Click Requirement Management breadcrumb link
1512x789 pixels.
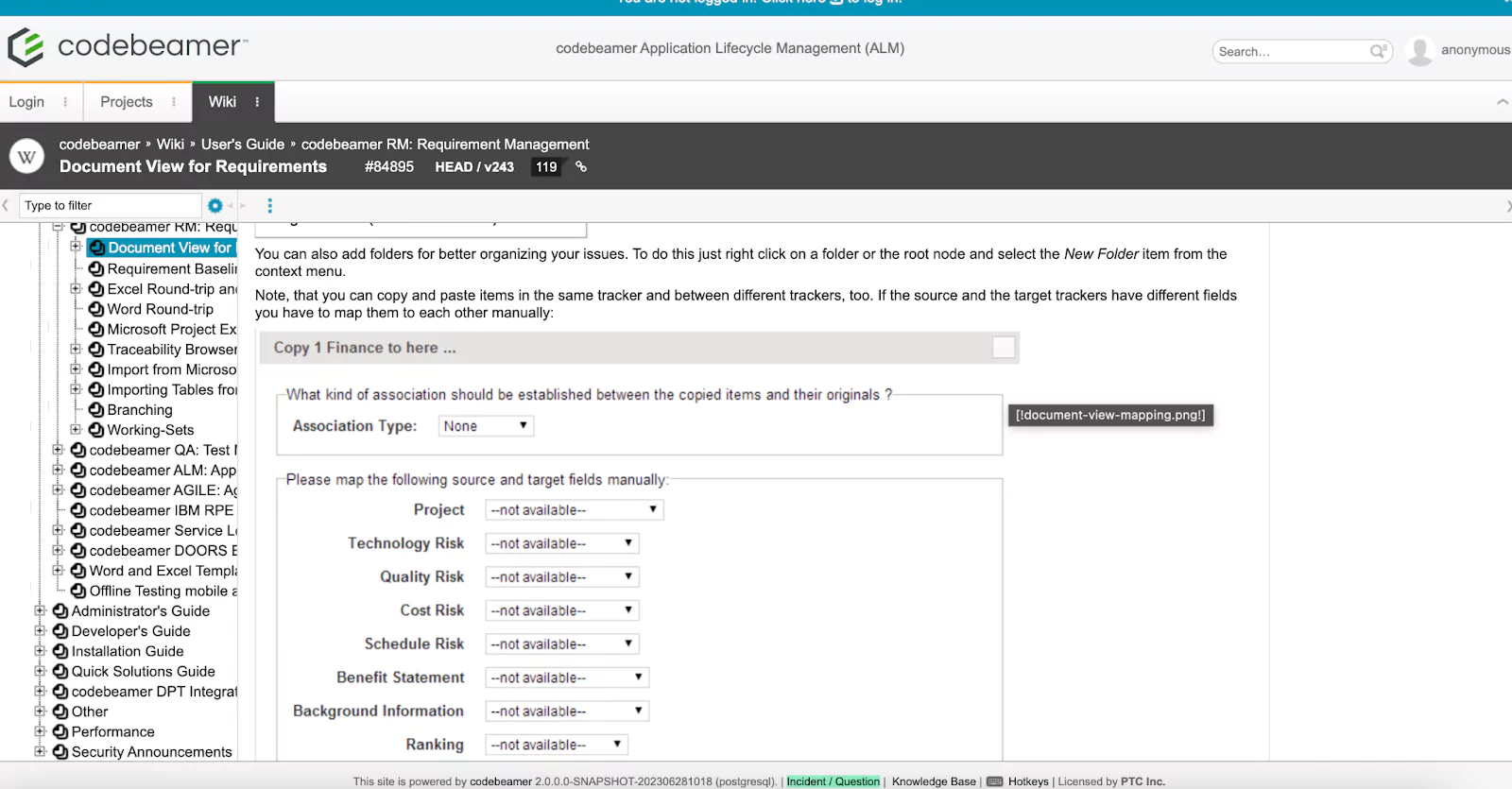coord(445,145)
